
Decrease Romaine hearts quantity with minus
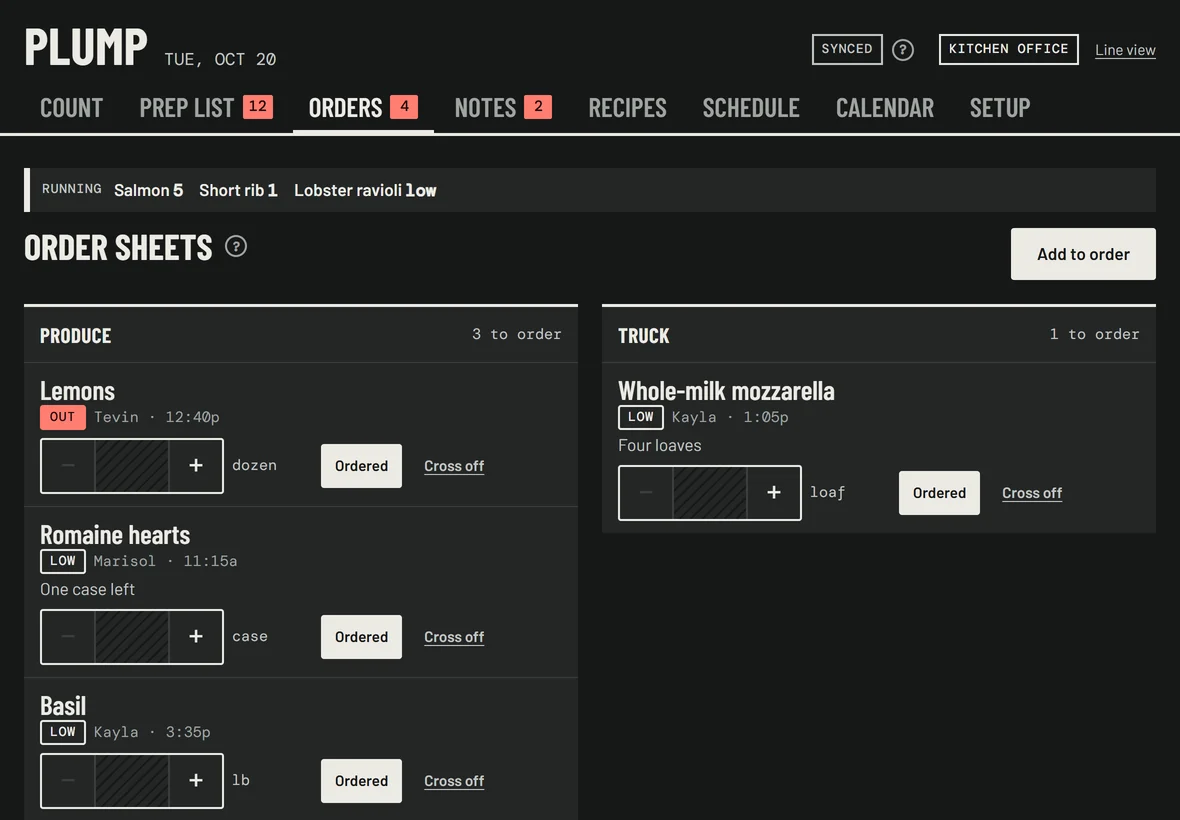68,636
